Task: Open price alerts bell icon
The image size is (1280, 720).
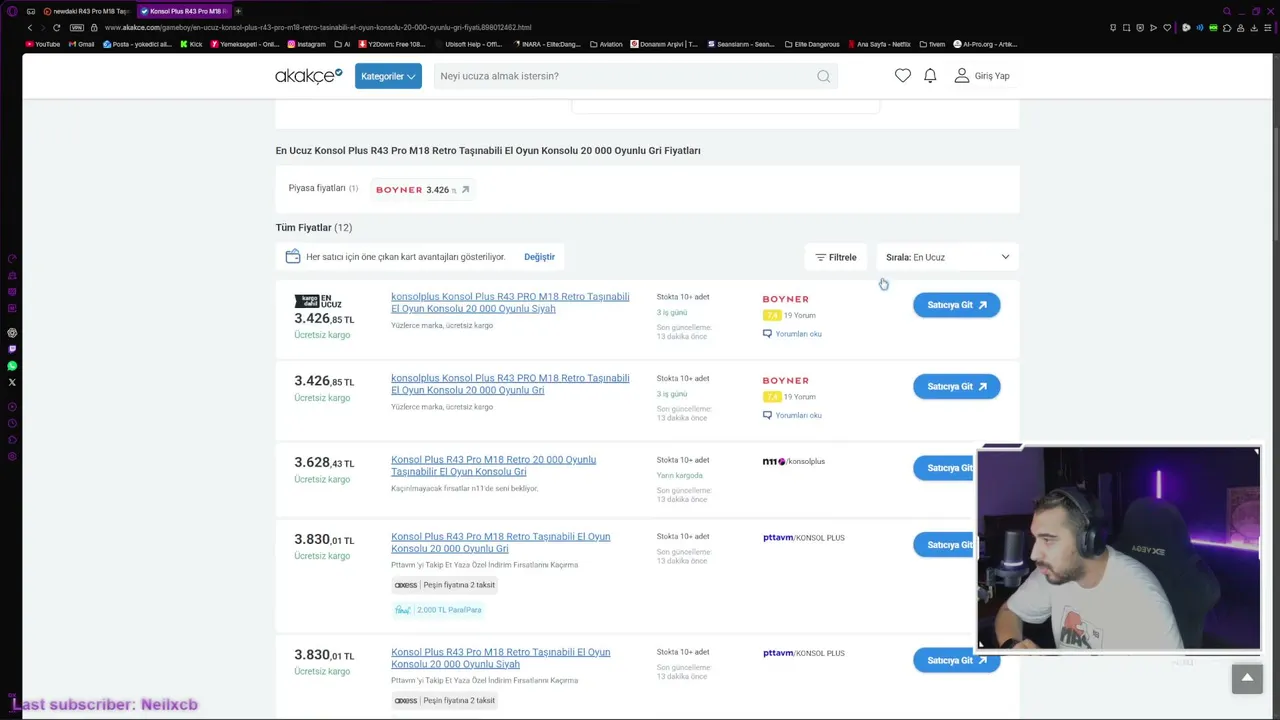Action: (x=930, y=76)
